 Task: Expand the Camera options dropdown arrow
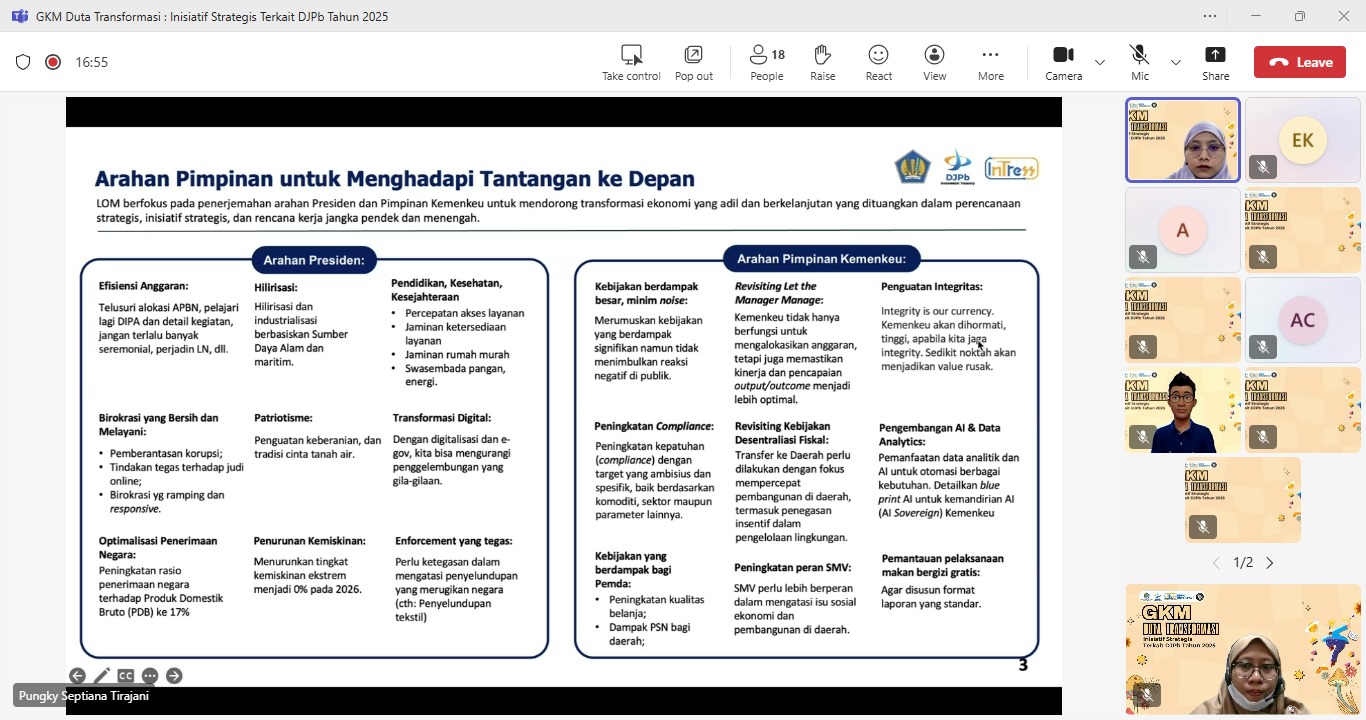coord(1100,62)
